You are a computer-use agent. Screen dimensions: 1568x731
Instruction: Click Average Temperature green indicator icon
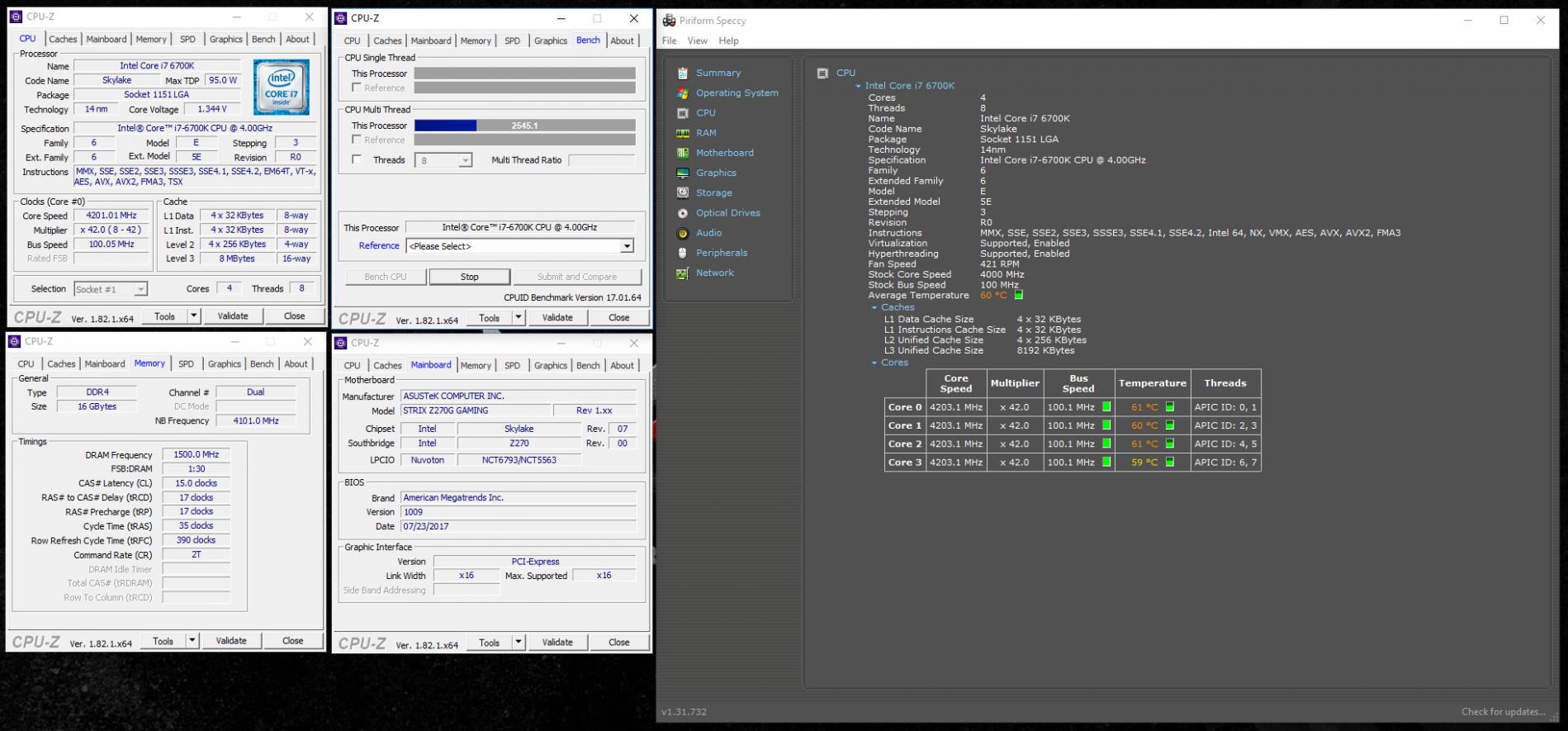pos(1018,295)
